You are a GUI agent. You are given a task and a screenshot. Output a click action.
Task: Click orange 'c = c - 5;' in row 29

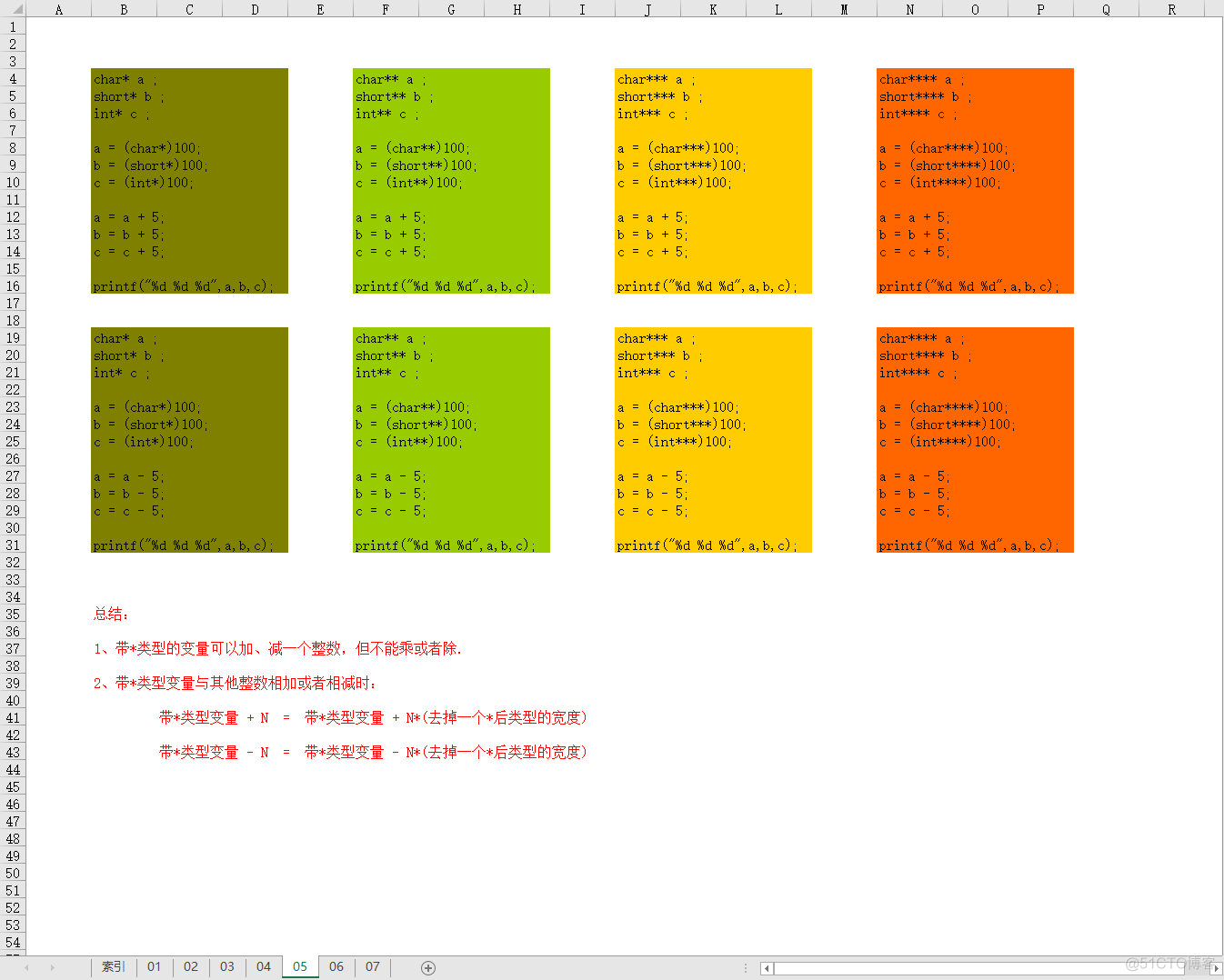(914, 511)
